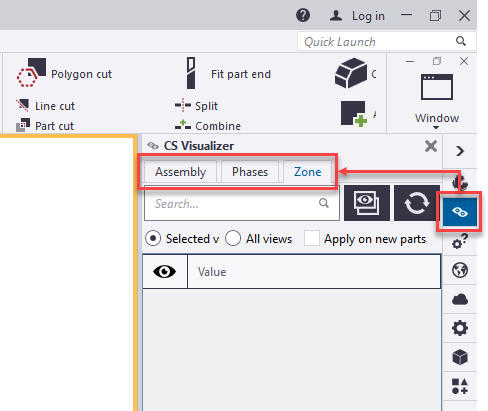
Task: Activate the Part cut tool
Action: (x=45, y=126)
